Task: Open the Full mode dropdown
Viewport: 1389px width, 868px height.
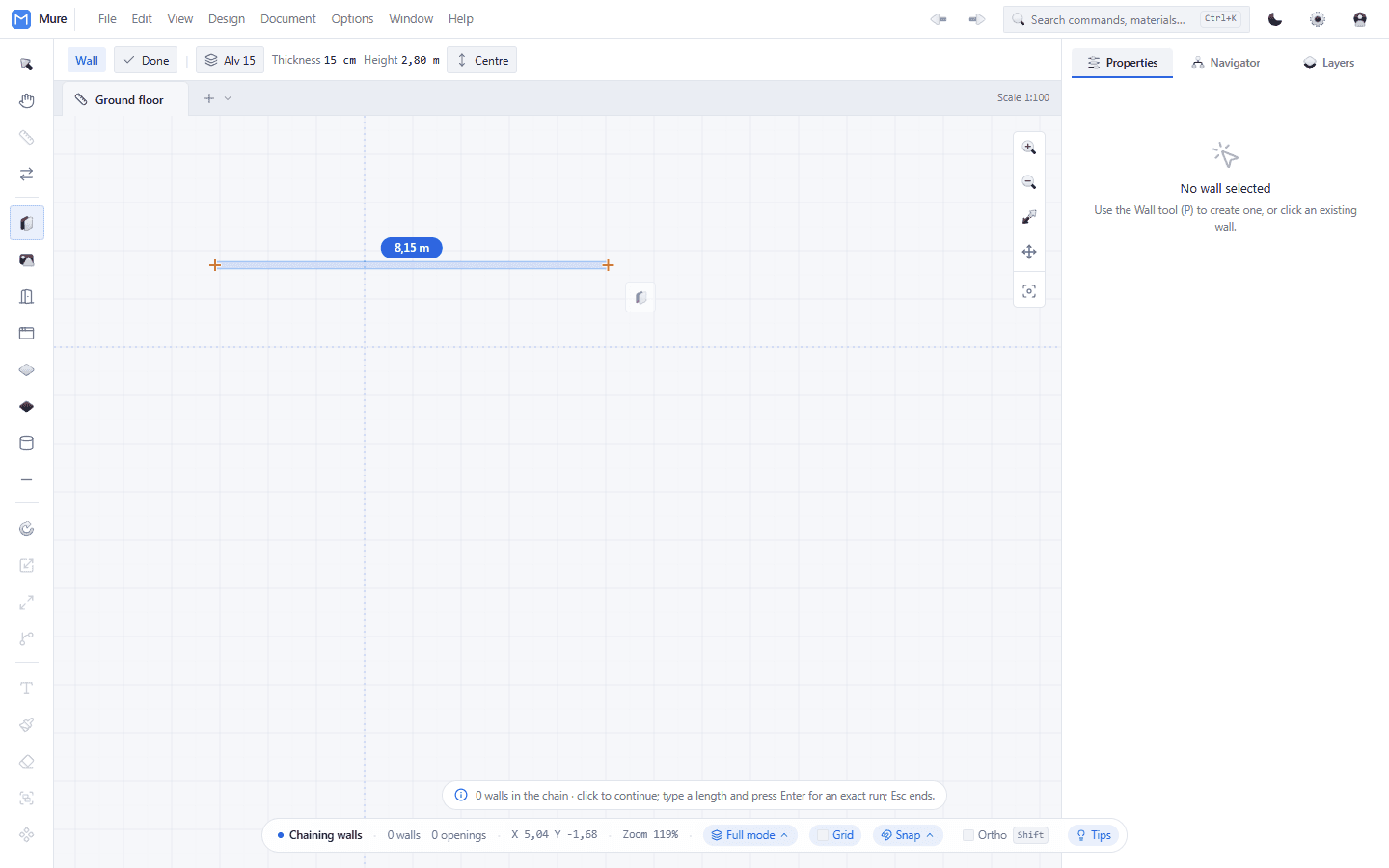Action: pyautogui.click(x=750, y=835)
